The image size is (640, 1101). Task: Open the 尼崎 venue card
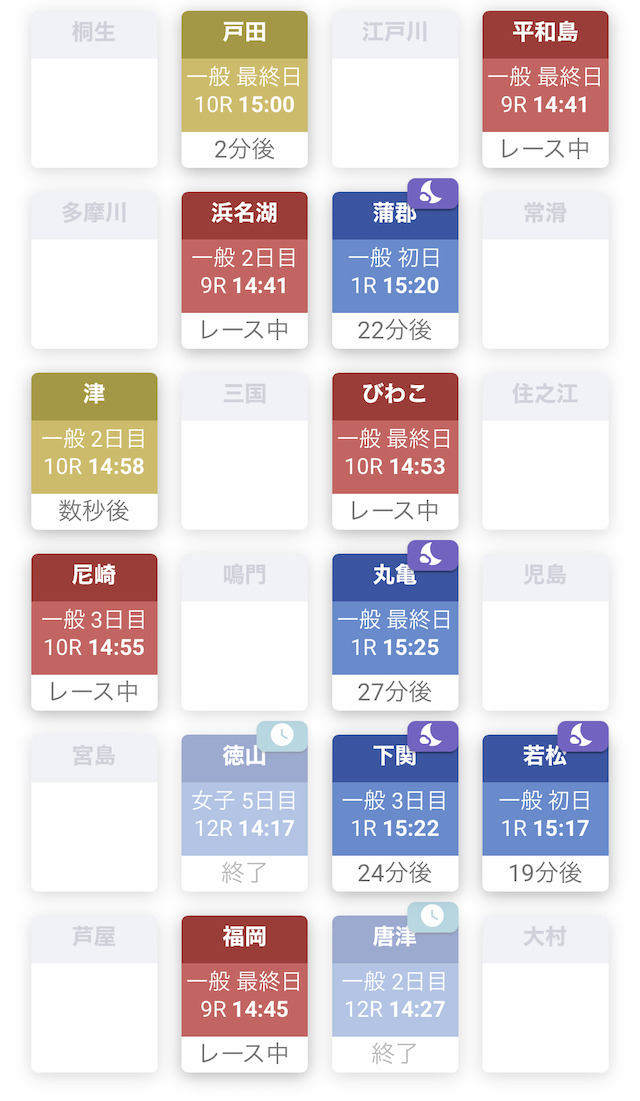click(x=94, y=632)
